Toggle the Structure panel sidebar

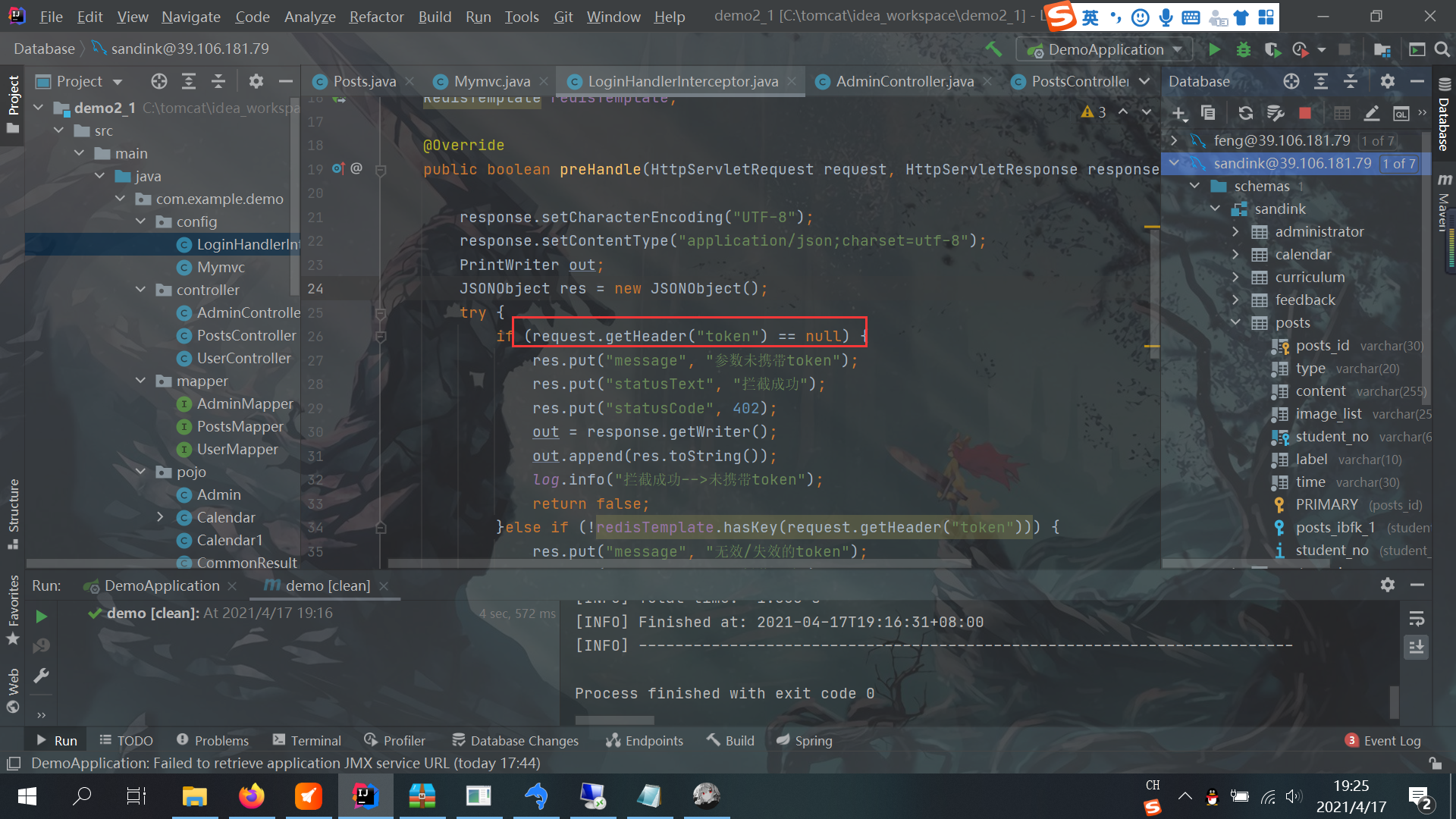point(13,505)
